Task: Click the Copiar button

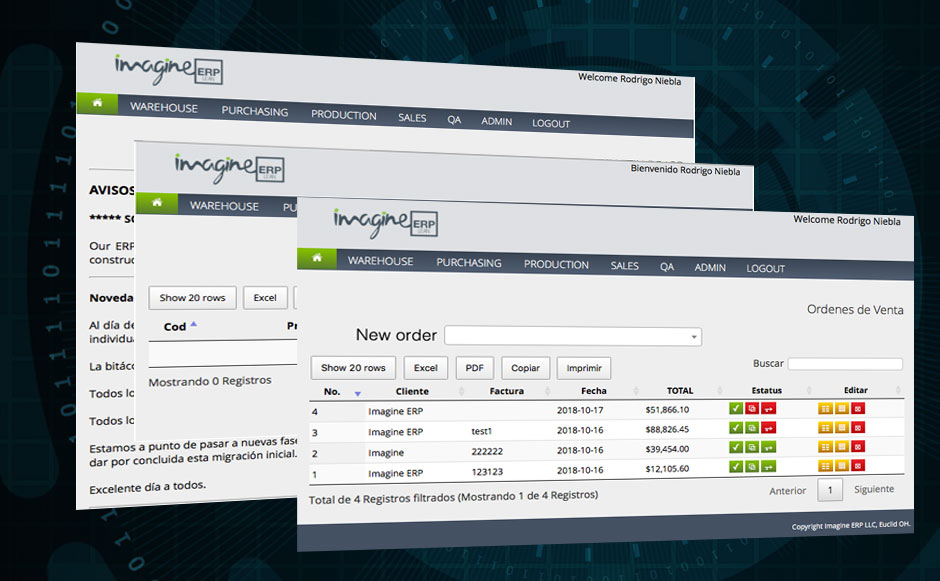Action: tap(525, 368)
